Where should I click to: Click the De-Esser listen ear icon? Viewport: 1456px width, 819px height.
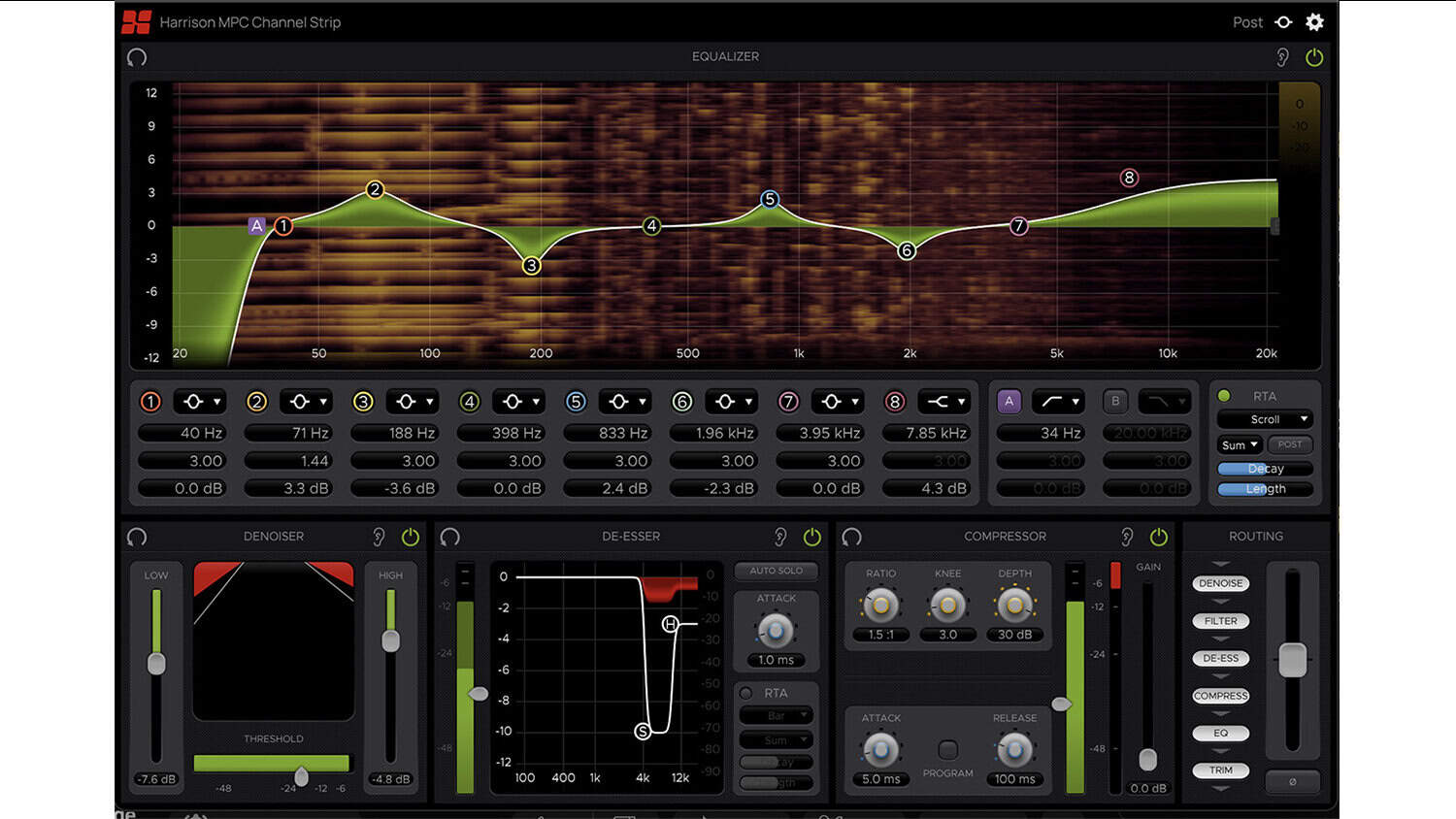[x=780, y=537]
